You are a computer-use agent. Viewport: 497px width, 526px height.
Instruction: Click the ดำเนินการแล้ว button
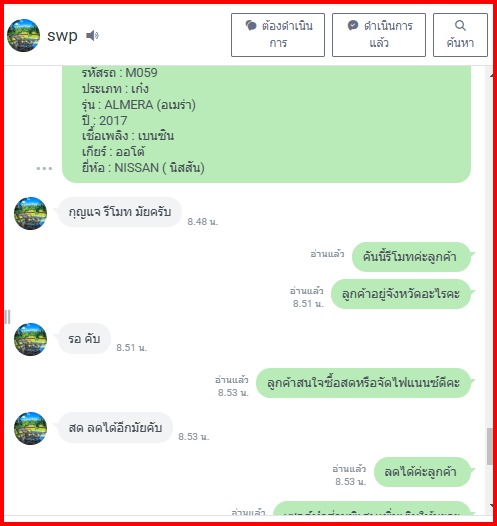coord(379,35)
